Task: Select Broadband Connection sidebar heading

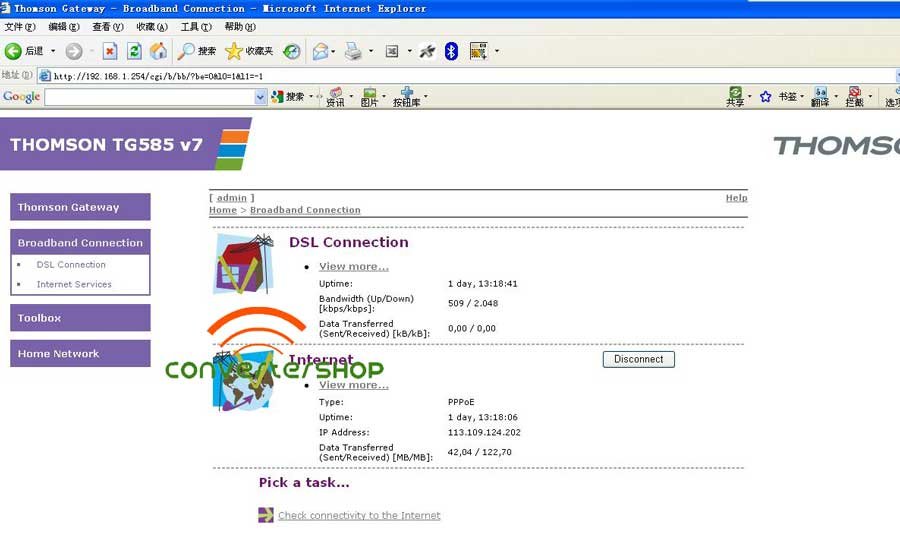Action: pyautogui.click(x=80, y=242)
